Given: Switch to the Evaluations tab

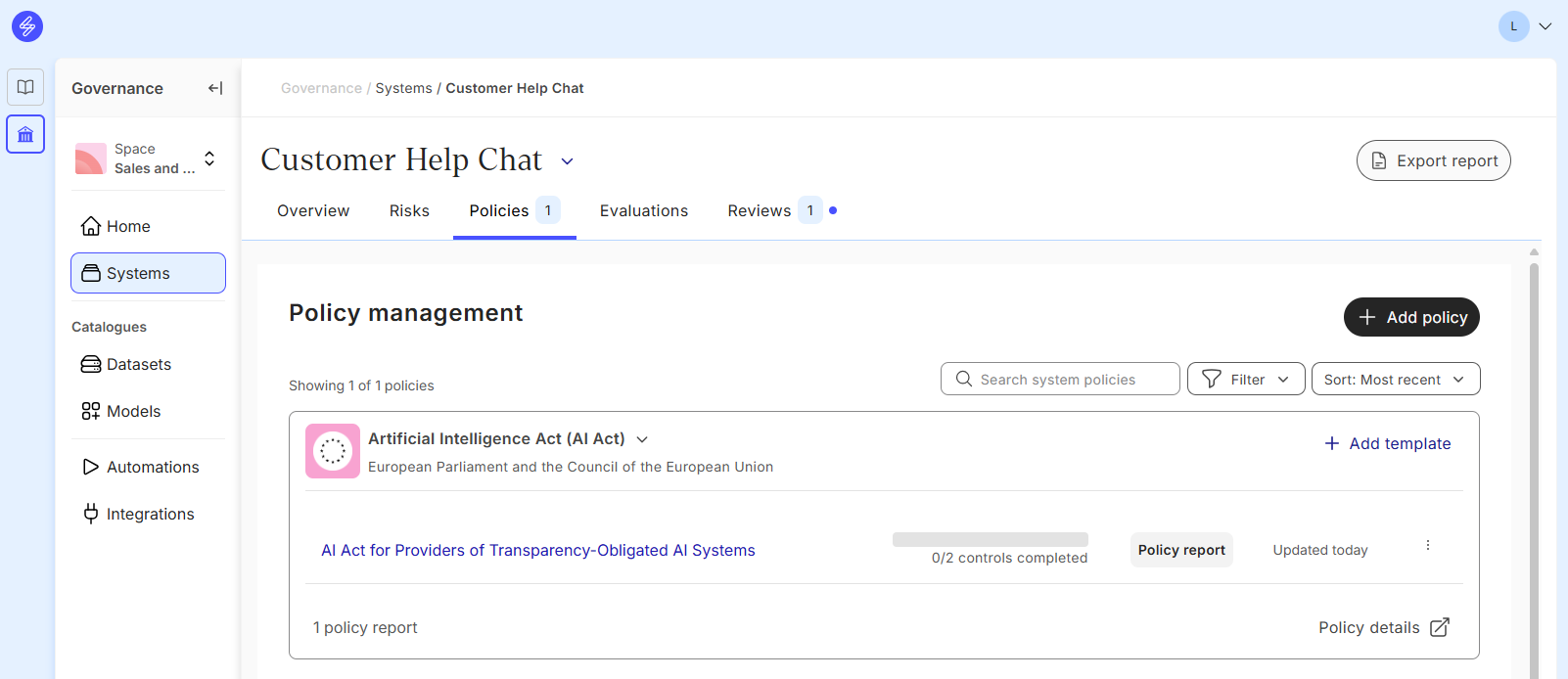Looking at the screenshot, I should click(643, 211).
